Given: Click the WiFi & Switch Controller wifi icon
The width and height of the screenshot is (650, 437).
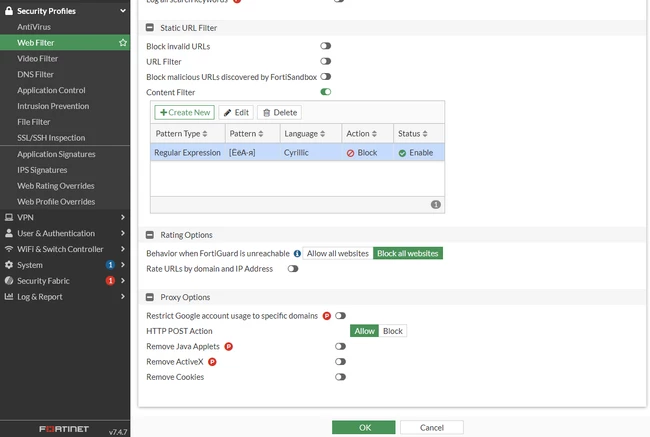Looking at the screenshot, I should 9,249.
